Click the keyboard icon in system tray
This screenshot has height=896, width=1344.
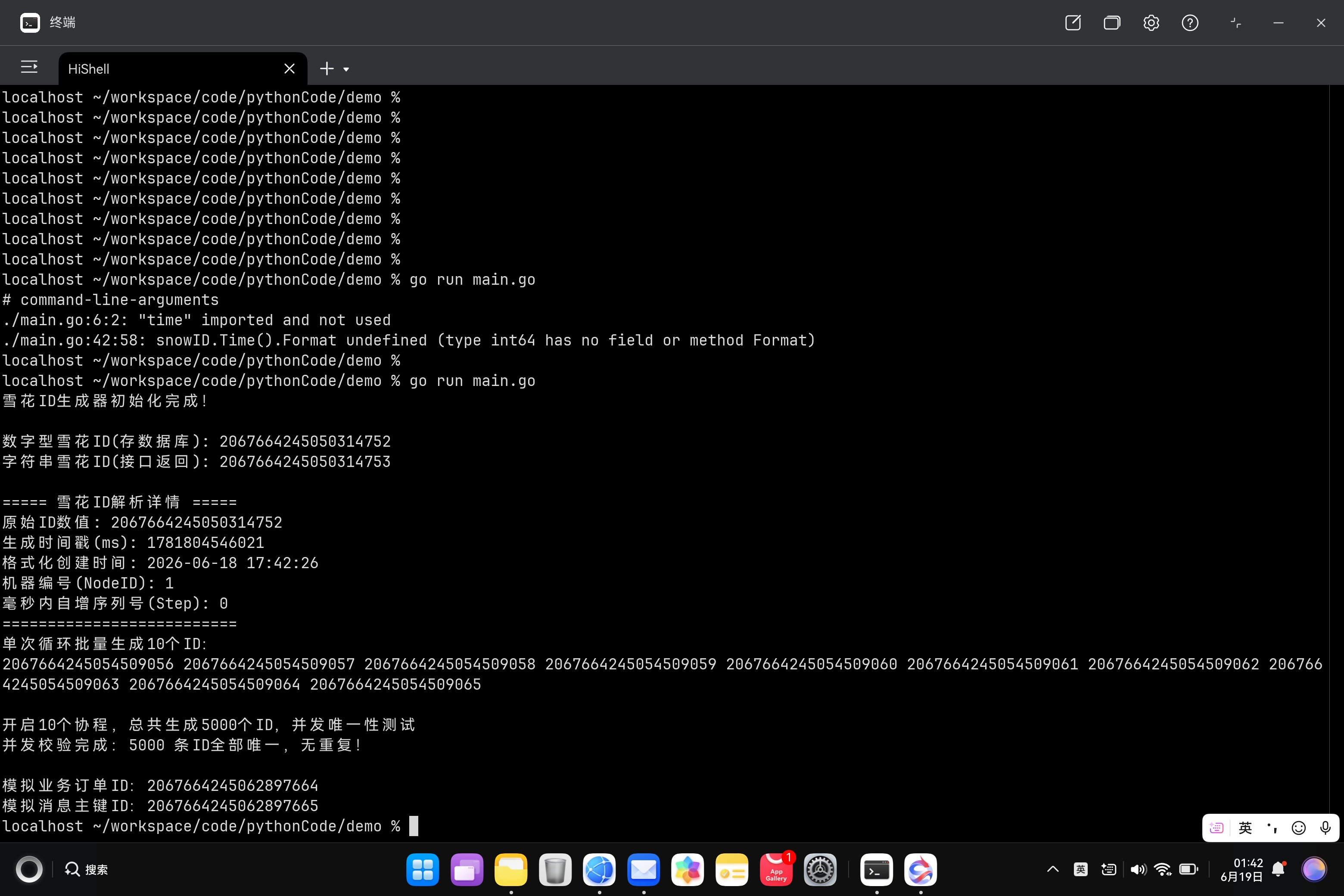pos(1108,870)
